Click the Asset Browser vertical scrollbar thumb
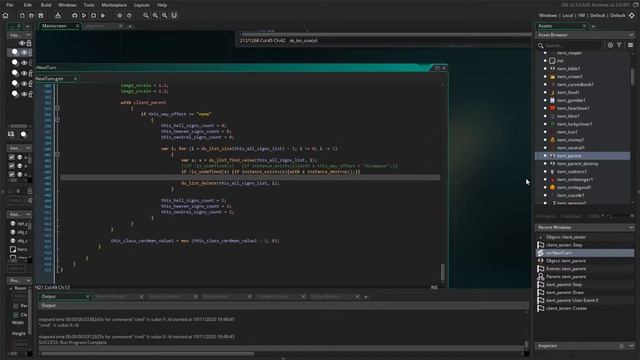The image size is (640, 360). [x=633, y=77]
